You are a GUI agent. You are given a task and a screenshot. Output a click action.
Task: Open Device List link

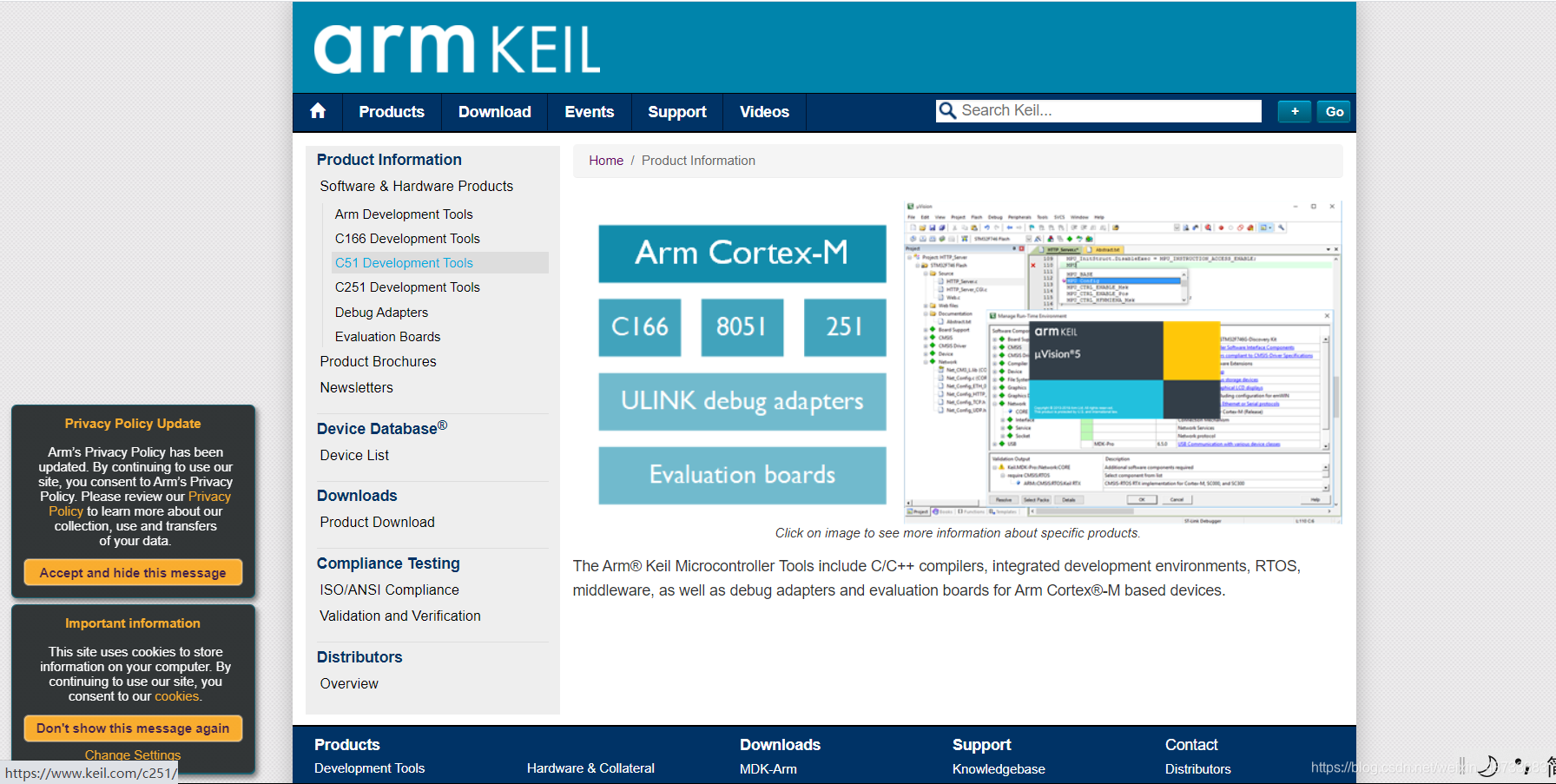coord(354,455)
